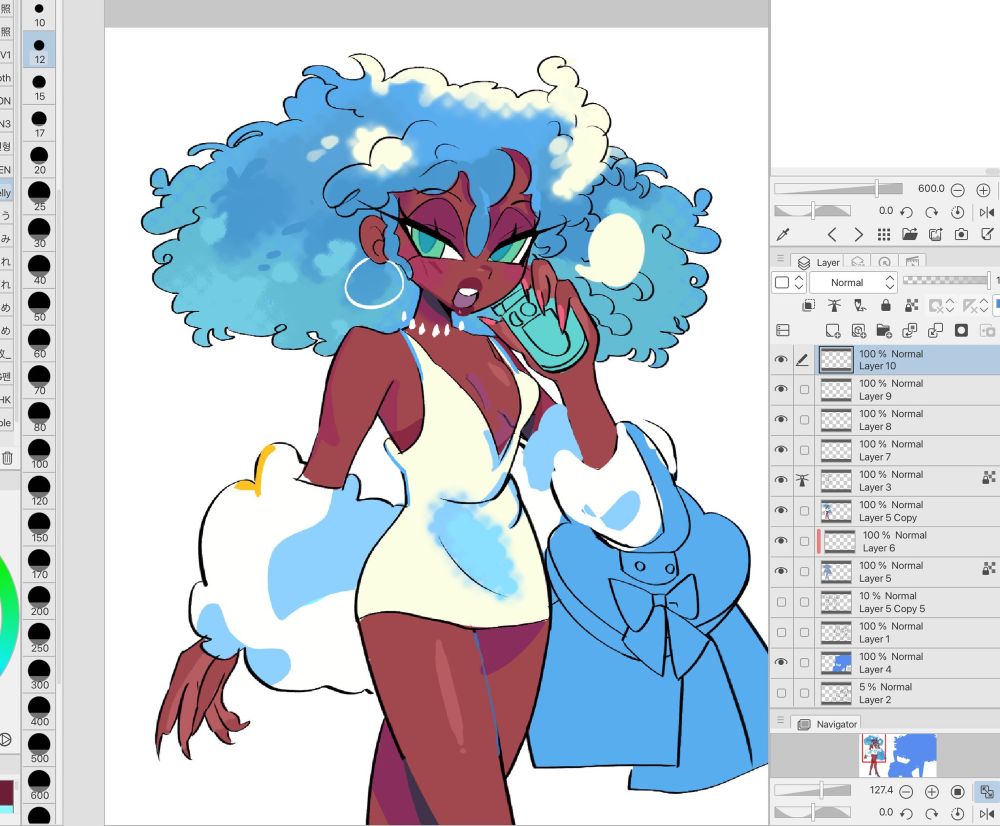The image size is (1000, 826).
Task: Zoom in on the Navigator (127.4)
Action: pos(932,792)
